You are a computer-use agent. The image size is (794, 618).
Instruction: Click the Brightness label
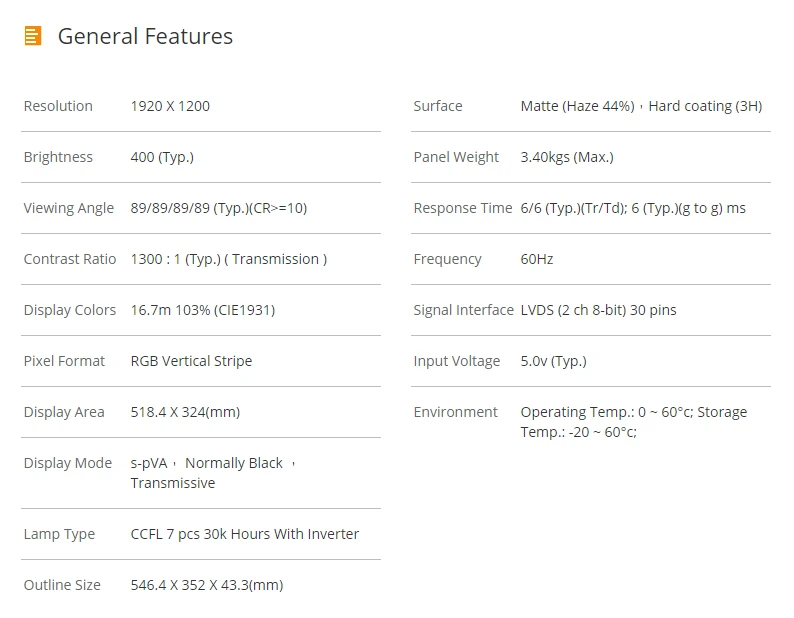(58, 157)
